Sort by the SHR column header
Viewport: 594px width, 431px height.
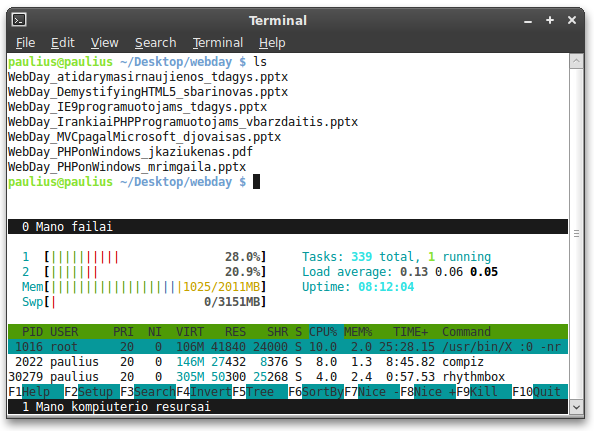(277, 332)
